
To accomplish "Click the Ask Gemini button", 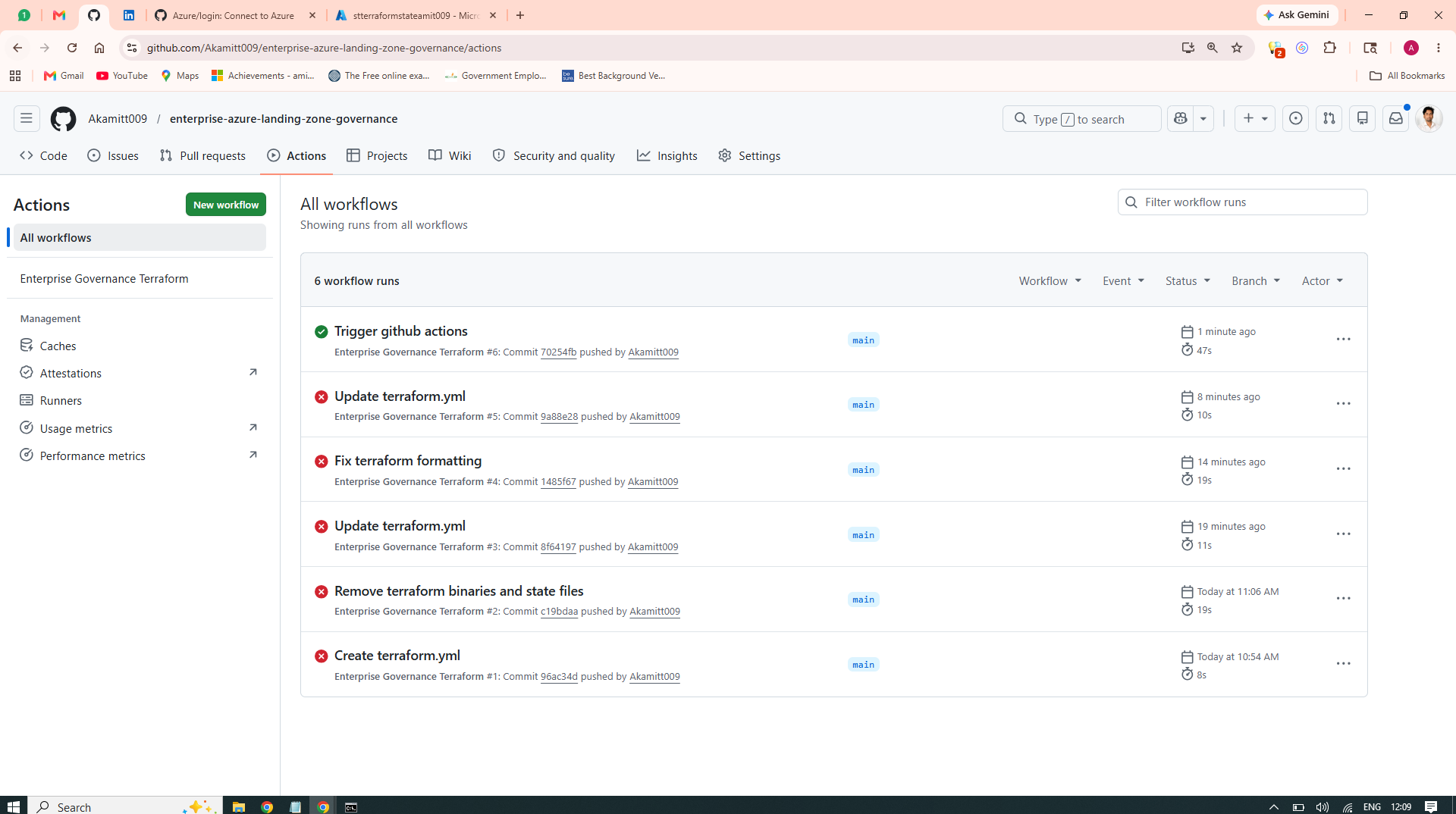I will [1297, 15].
